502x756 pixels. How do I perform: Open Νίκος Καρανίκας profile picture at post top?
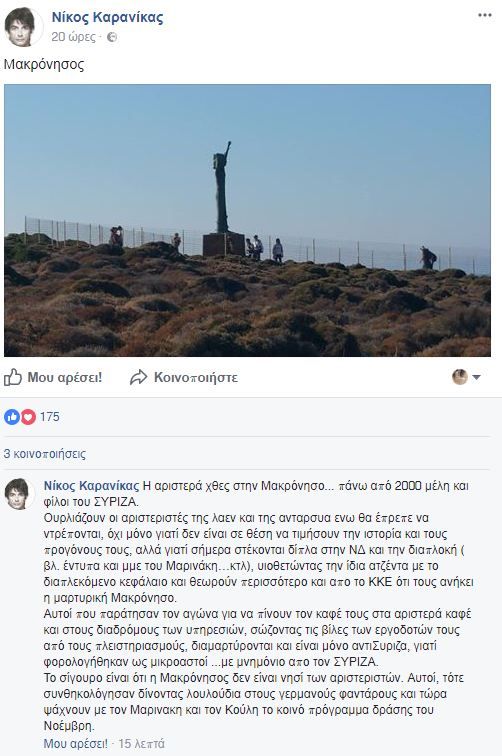(x=21, y=27)
